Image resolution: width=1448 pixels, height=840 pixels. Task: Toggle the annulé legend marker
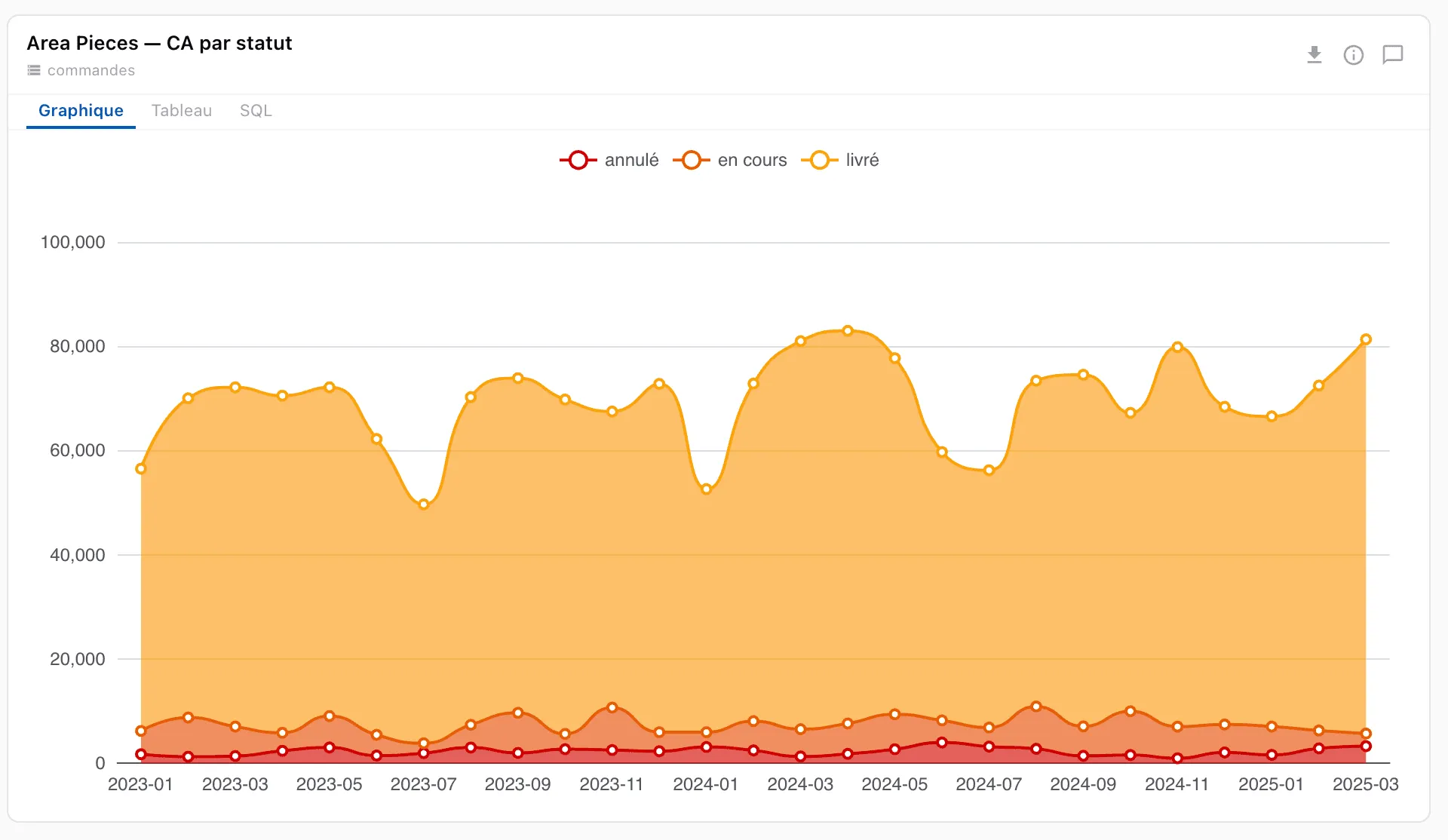(578, 160)
